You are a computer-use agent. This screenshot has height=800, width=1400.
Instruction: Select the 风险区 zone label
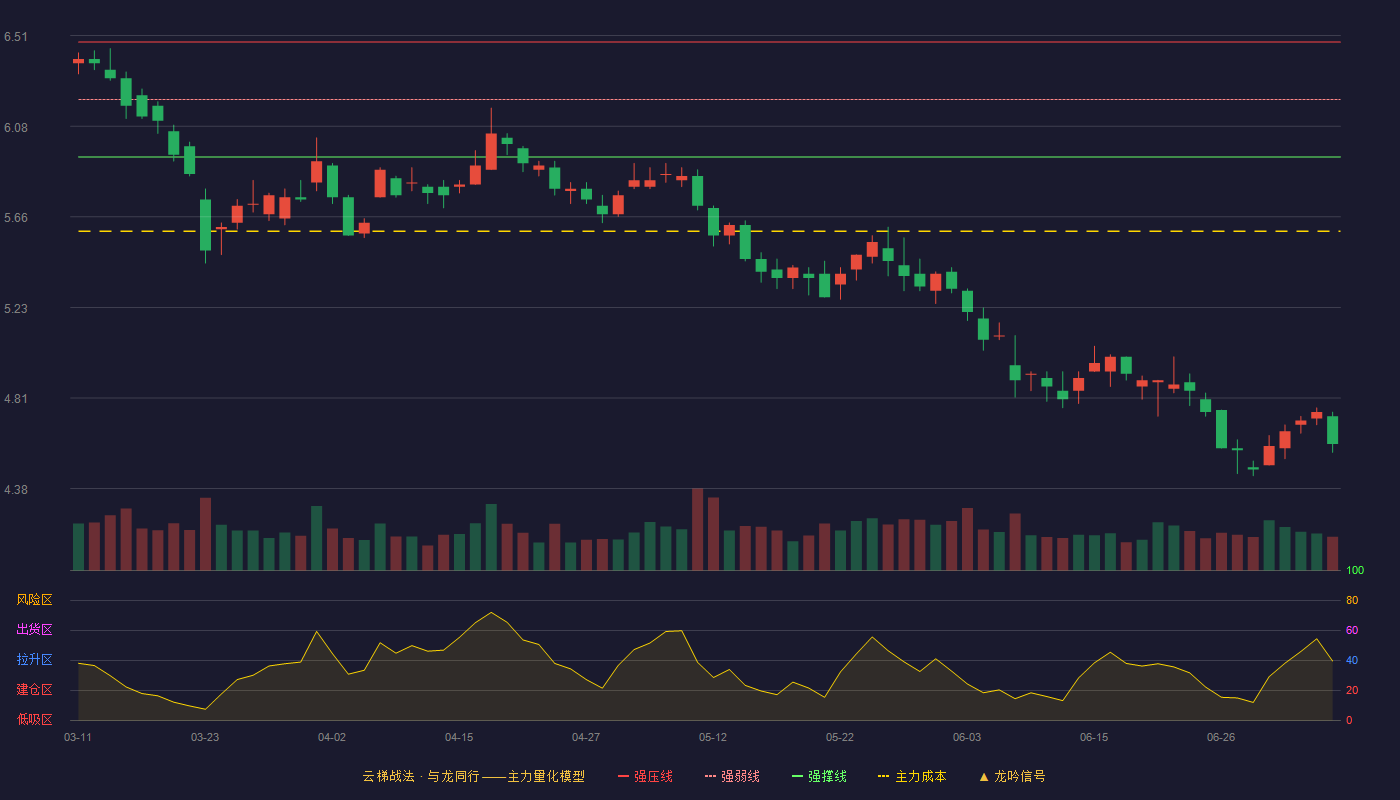point(34,600)
